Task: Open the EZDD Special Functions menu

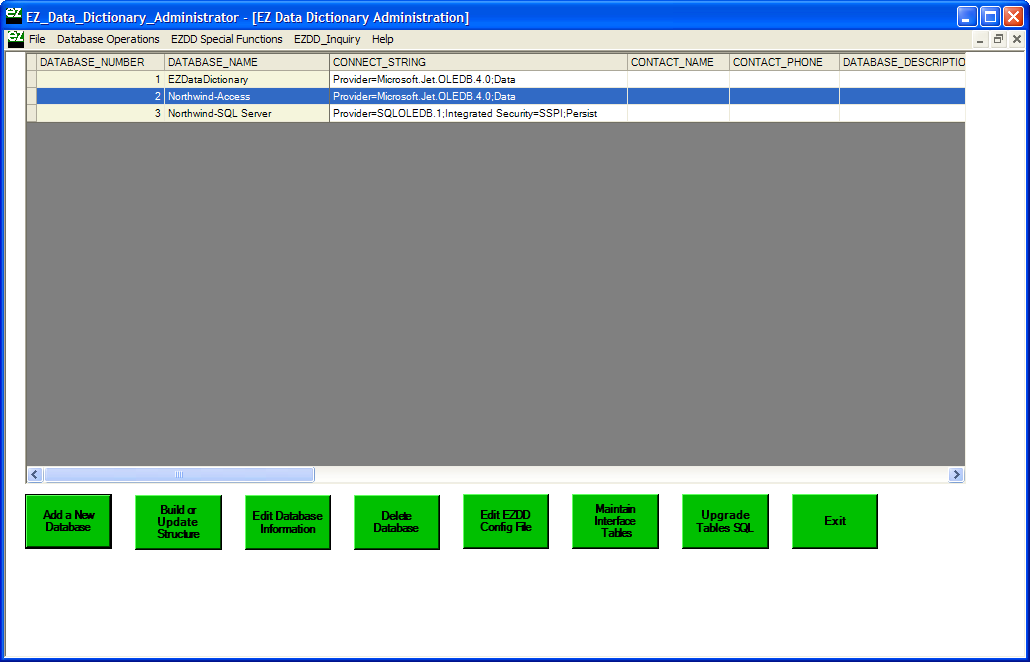Action: pos(227,39)
